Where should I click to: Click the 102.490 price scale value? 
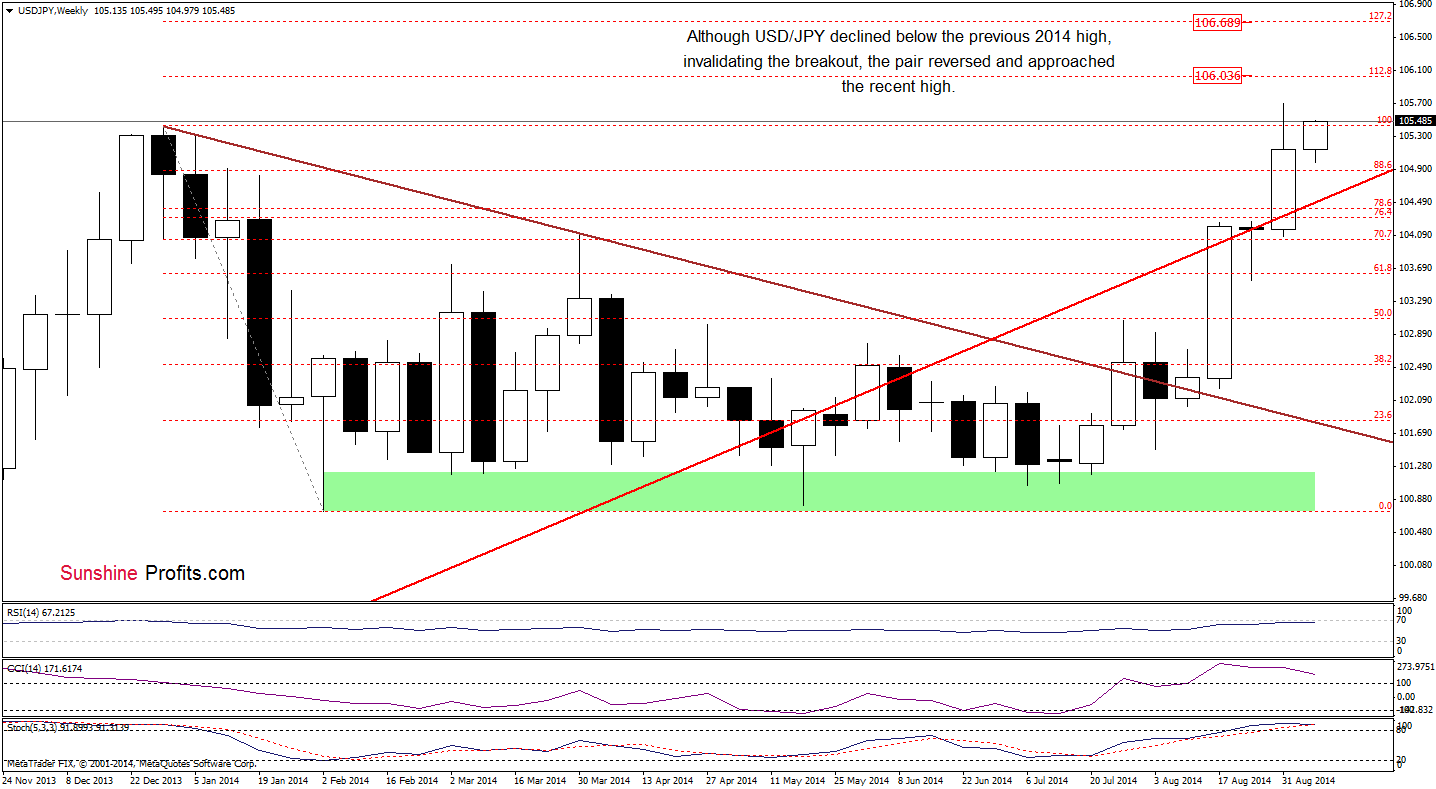pyautogui.click(x=1415, y=366)
